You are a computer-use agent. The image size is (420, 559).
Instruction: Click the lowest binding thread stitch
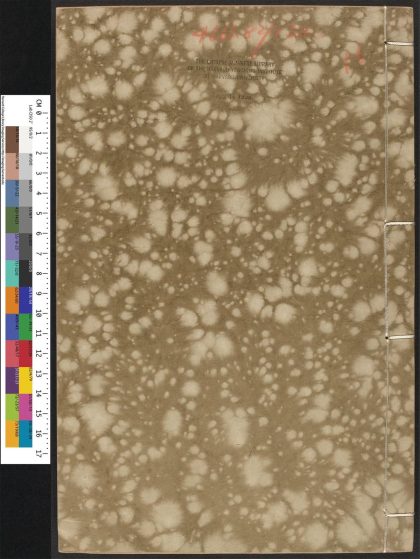[x=399, y=514]
